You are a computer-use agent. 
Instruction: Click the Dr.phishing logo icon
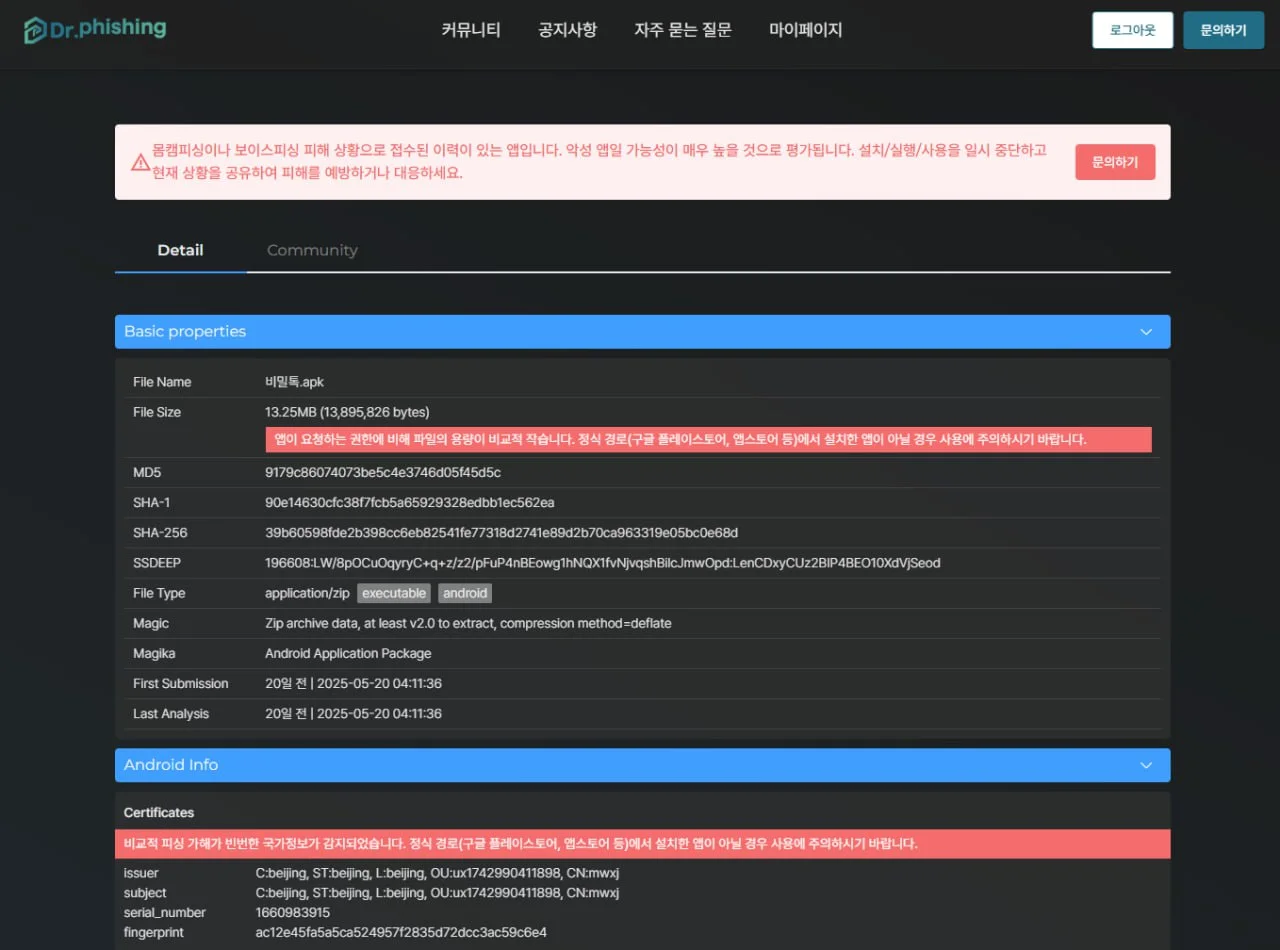pyautogui.click(x=36, y=30)
